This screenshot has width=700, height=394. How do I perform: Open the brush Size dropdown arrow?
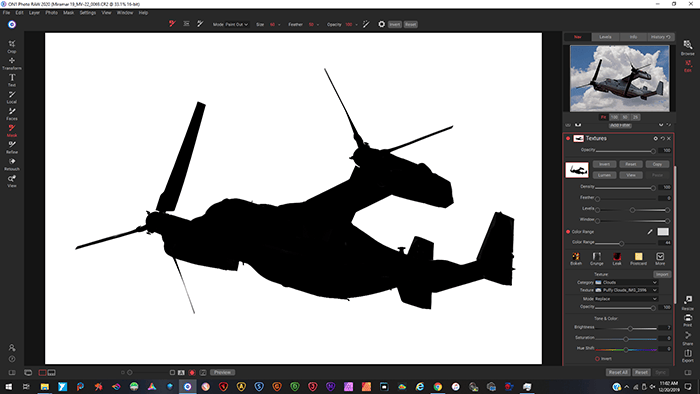coord(279,25)
